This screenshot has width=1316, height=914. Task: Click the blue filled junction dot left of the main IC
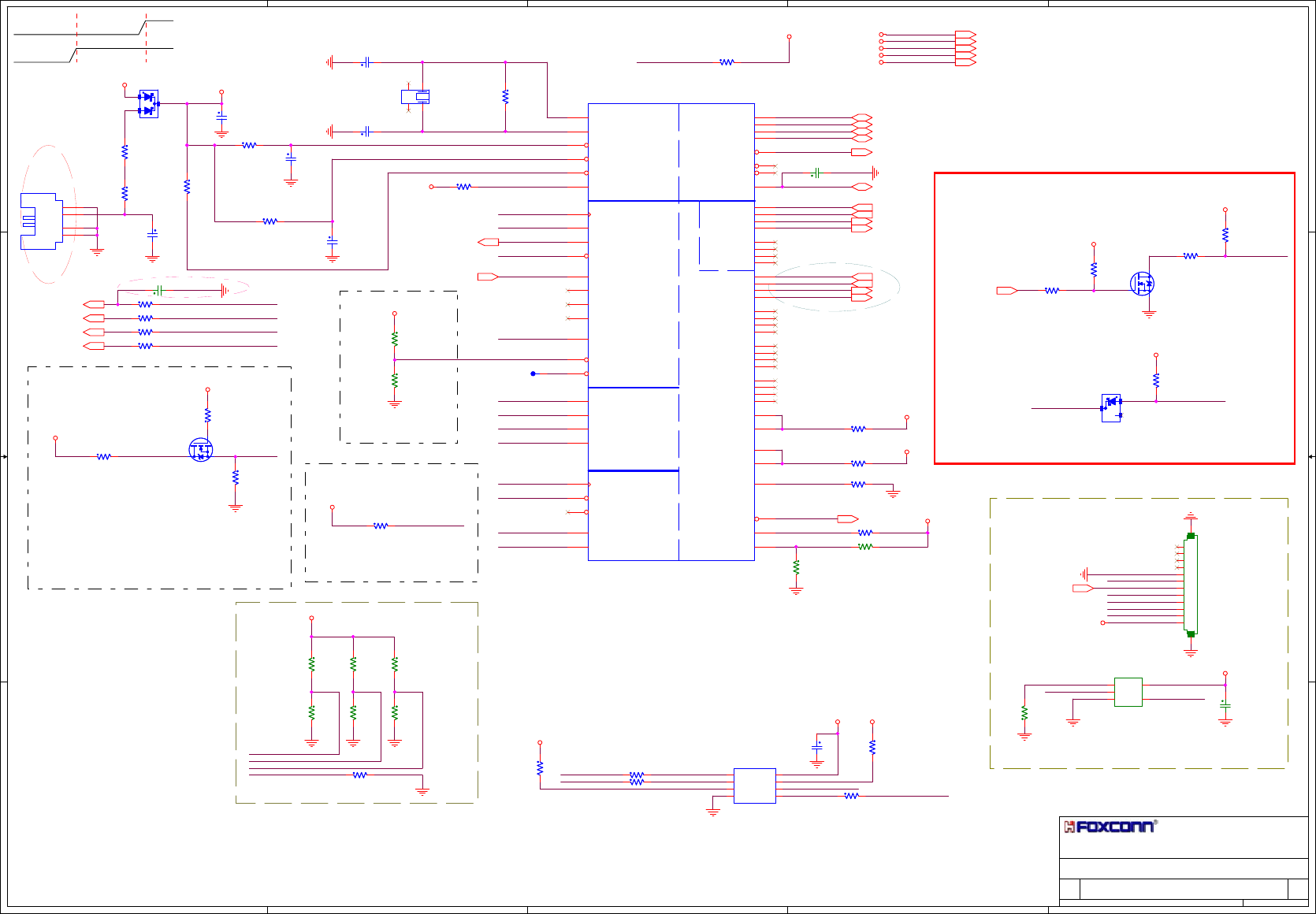click(533, 373)
